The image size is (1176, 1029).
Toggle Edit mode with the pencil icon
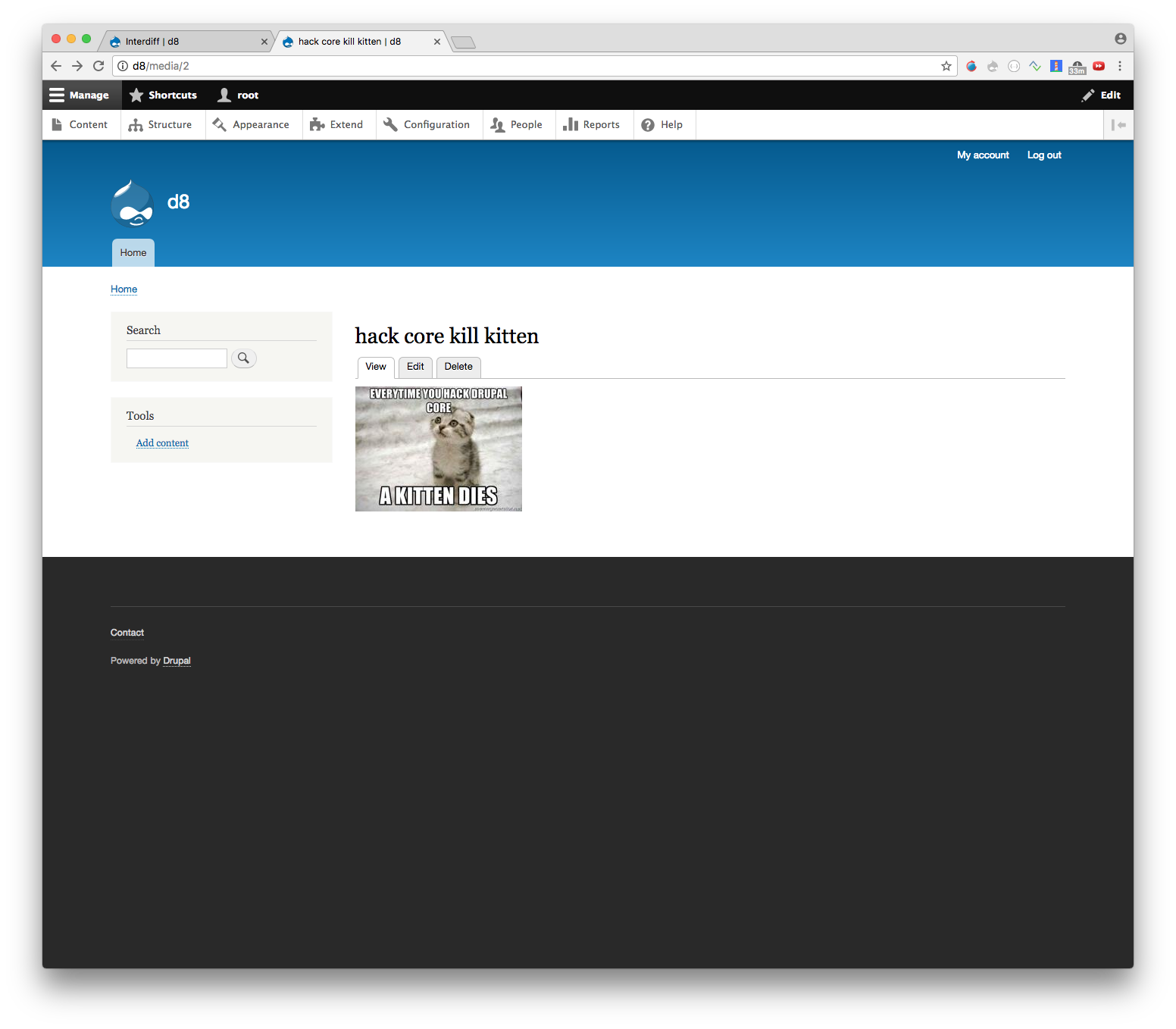[1088, 95]
